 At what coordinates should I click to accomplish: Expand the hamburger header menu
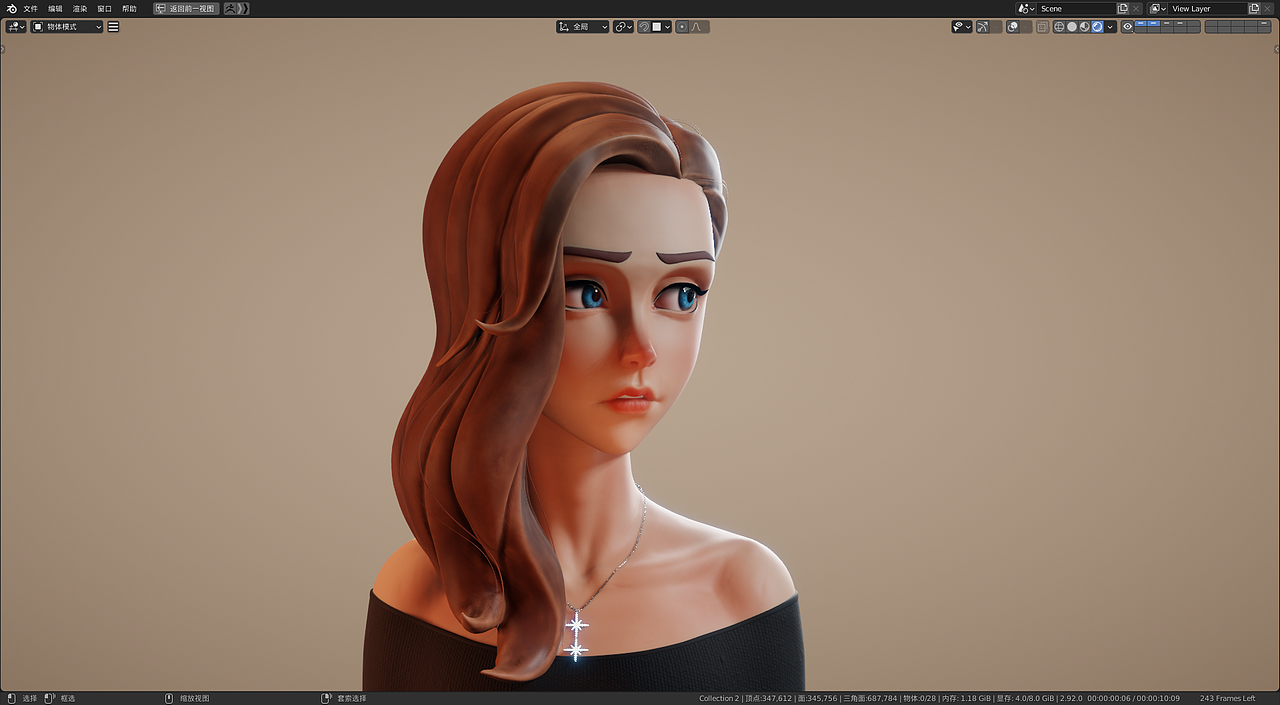point(113,27)
